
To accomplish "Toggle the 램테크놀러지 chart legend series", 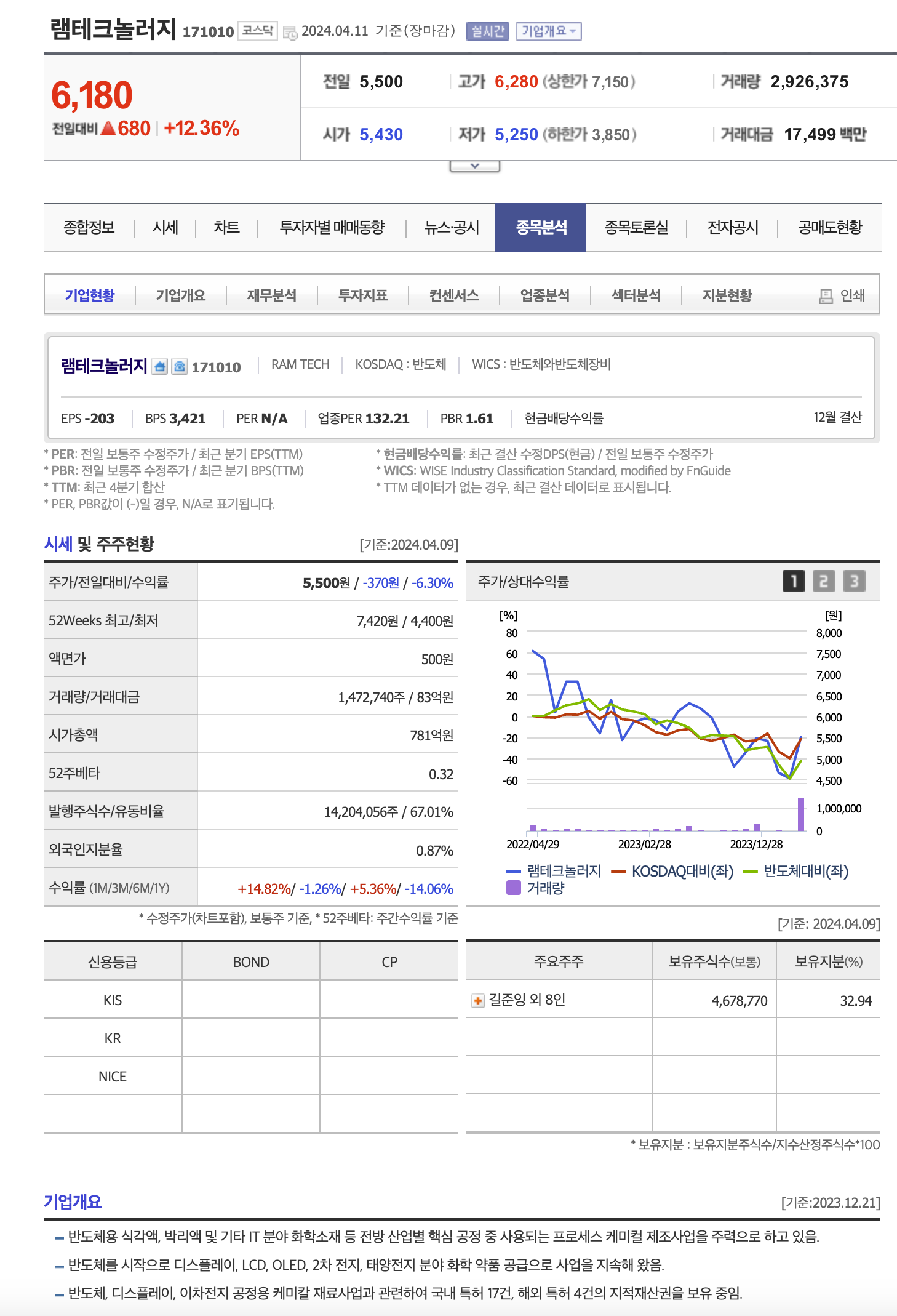I will tap(554, 871).
